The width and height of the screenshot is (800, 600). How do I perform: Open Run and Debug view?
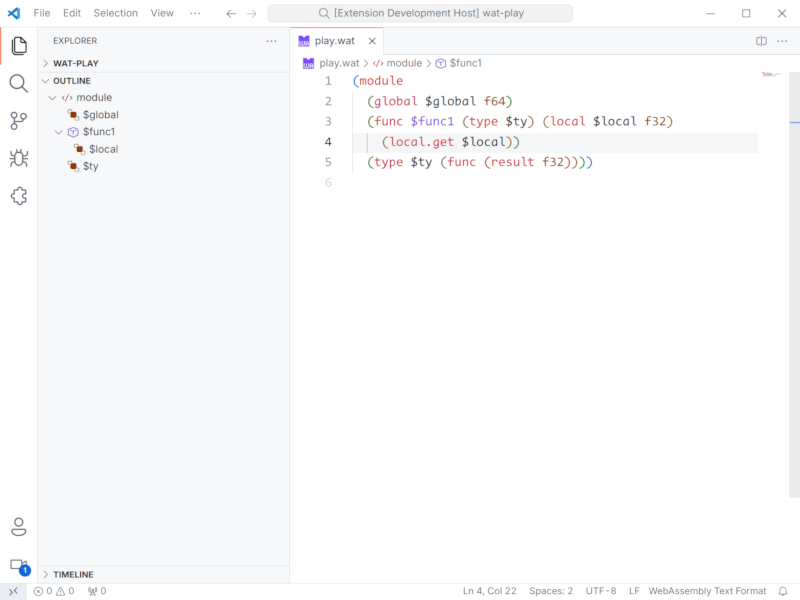tap(18, 158)
